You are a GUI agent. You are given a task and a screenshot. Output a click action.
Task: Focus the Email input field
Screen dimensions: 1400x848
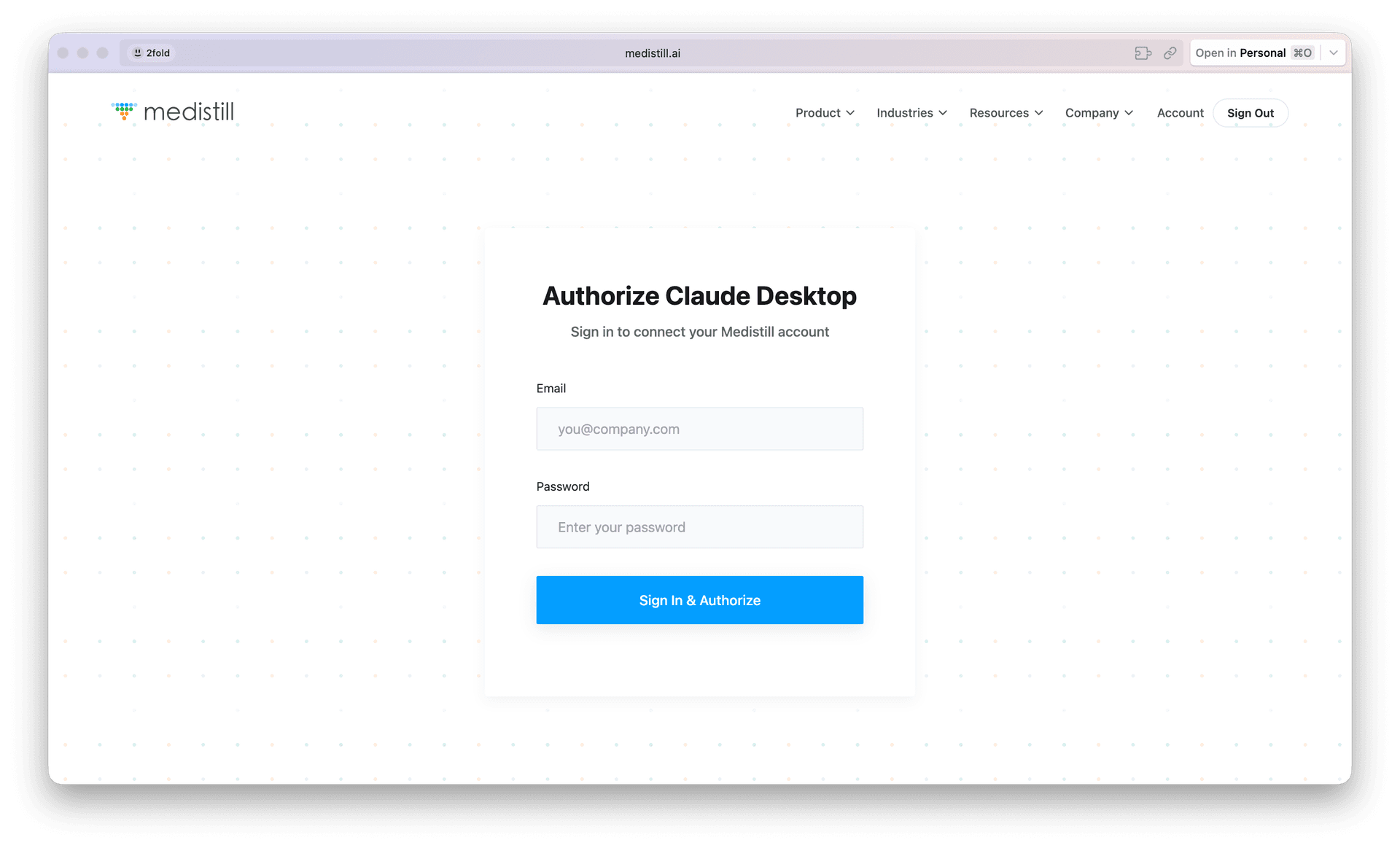[699, 429]
